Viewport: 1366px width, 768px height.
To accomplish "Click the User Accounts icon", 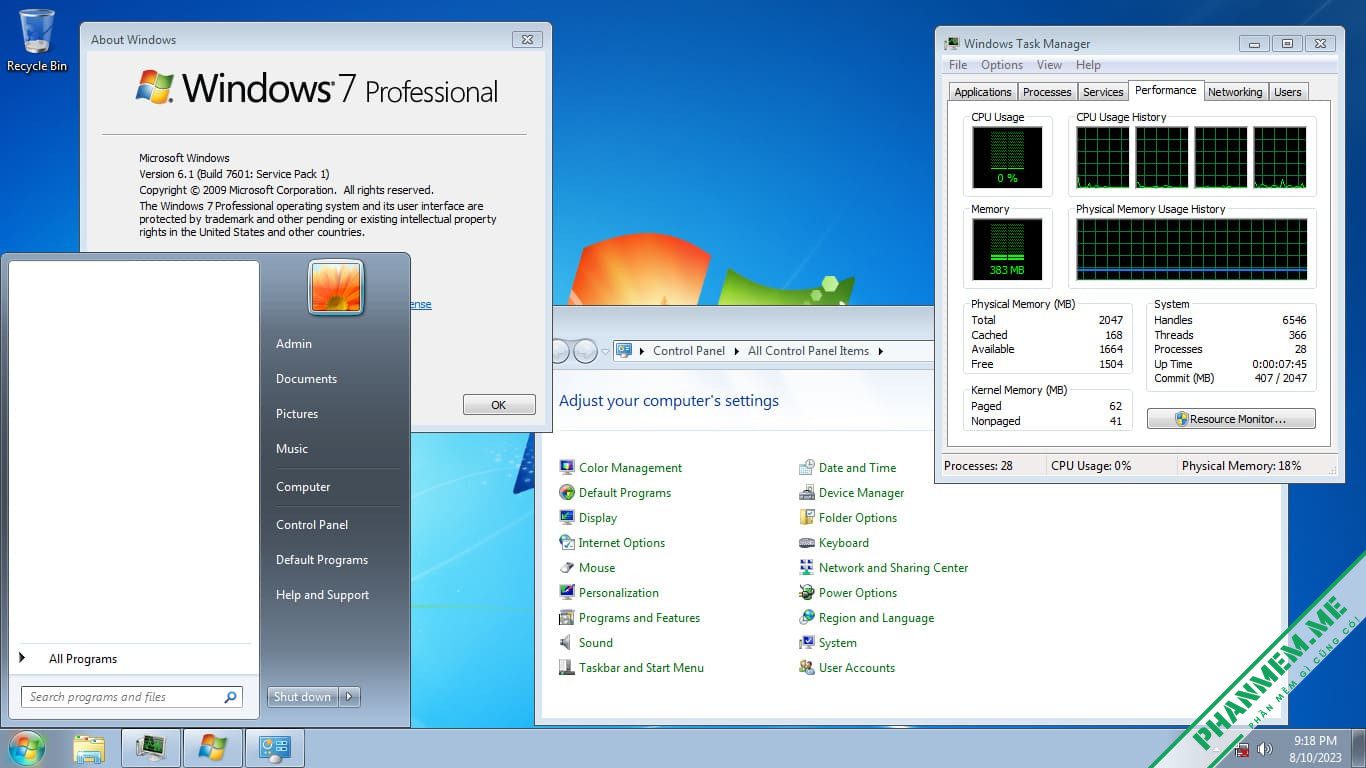I will click(x=807, y=668).
